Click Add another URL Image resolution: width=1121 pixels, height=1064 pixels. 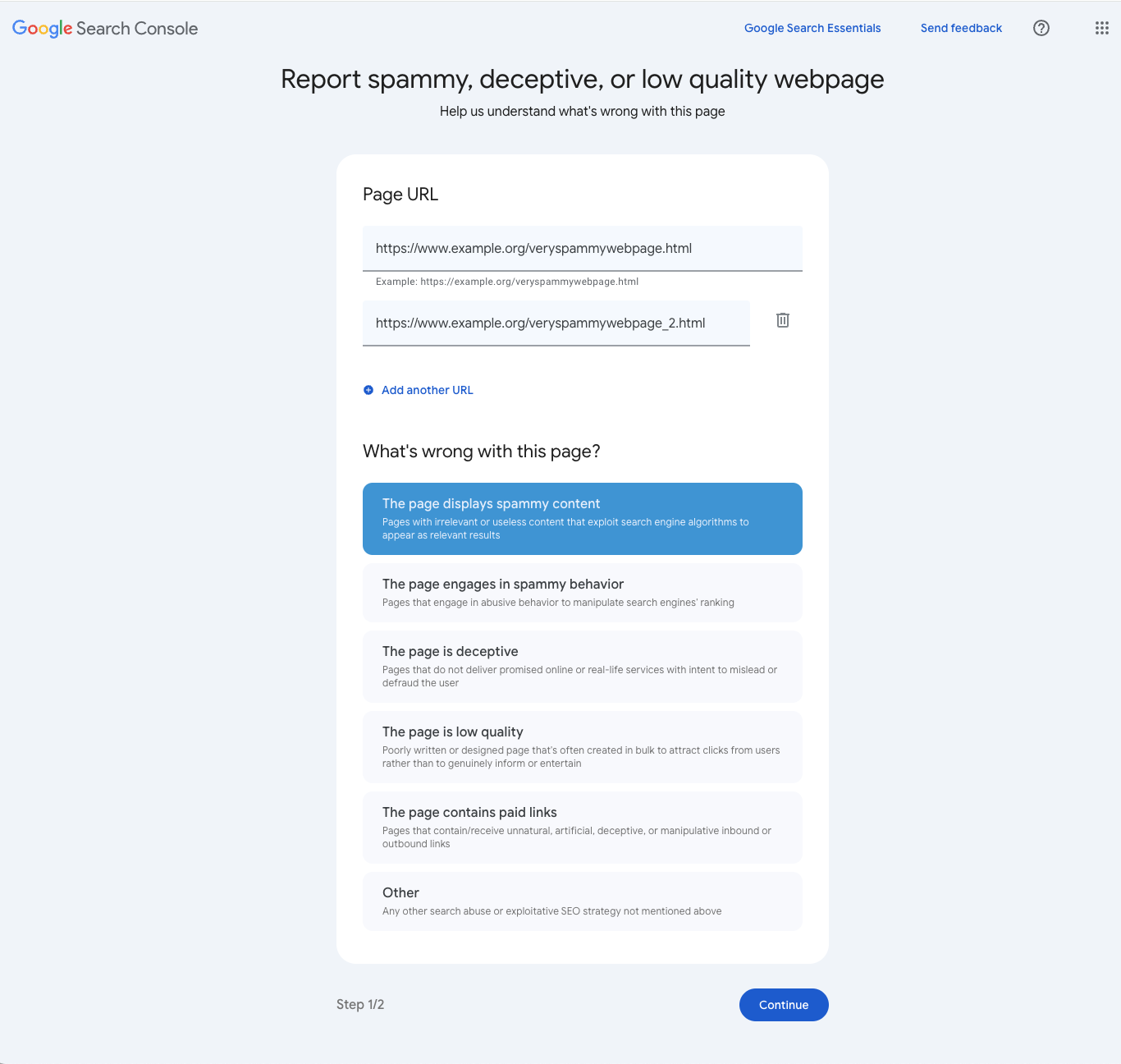(428, 390)
